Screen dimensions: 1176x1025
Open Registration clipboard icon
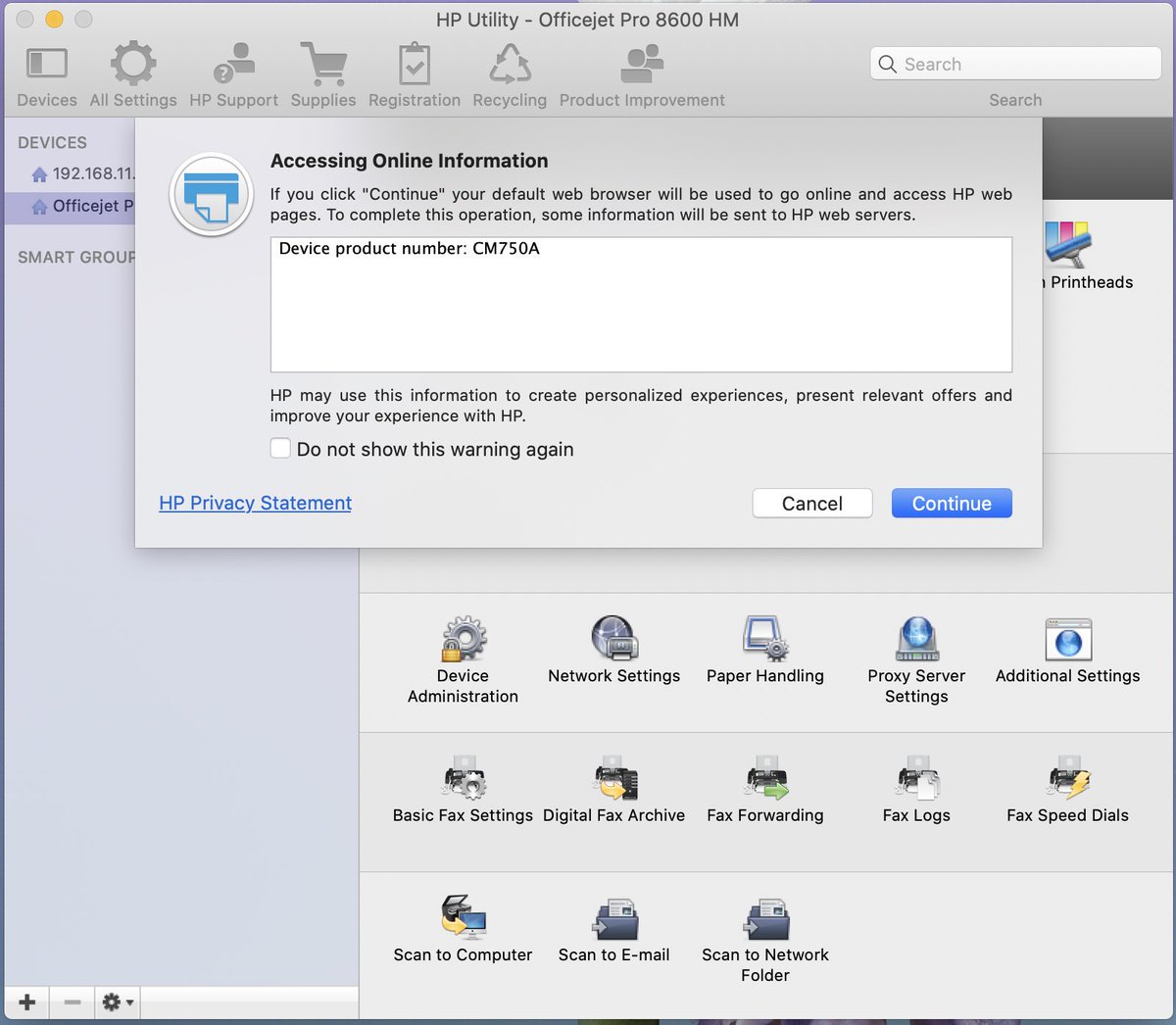(x=414, y=65)
